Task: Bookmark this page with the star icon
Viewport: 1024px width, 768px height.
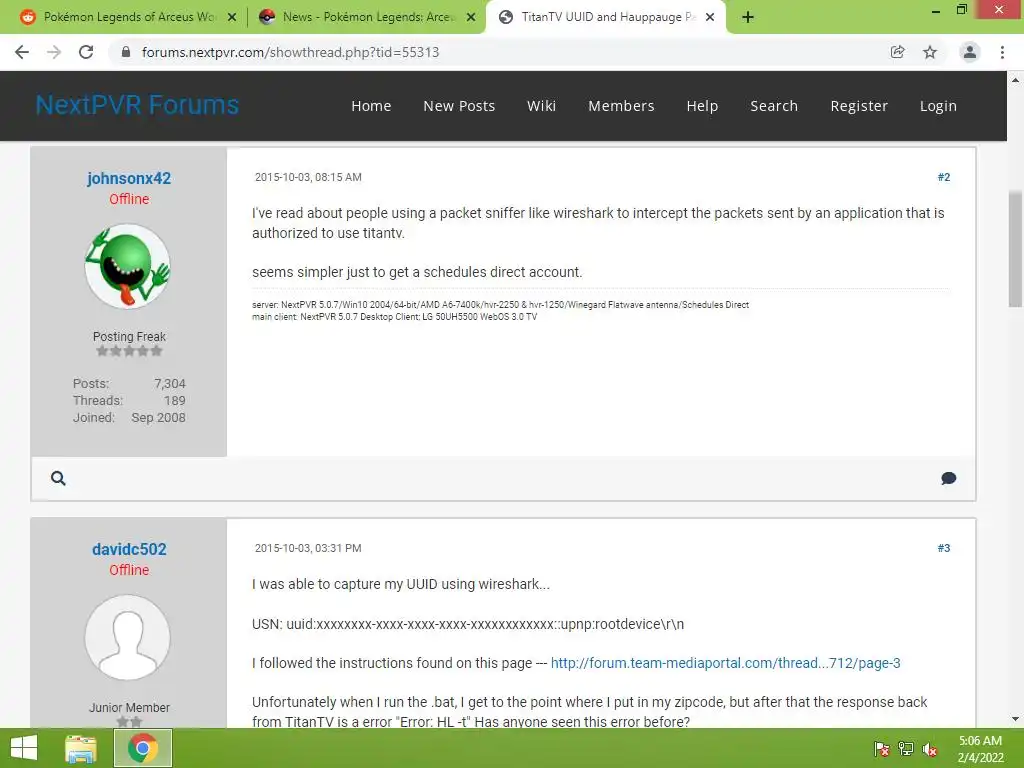Action: click(x=930, y=52)
